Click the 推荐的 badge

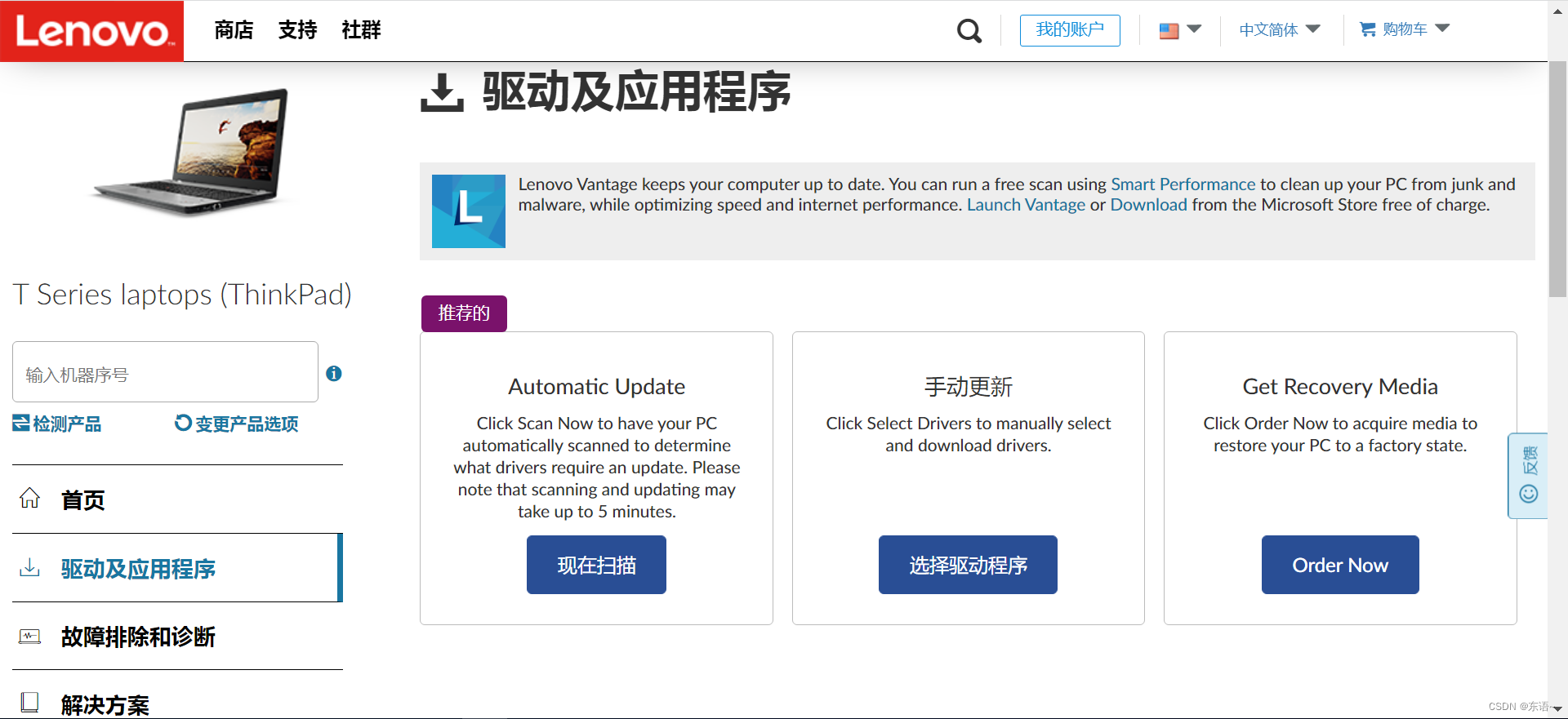464,313
